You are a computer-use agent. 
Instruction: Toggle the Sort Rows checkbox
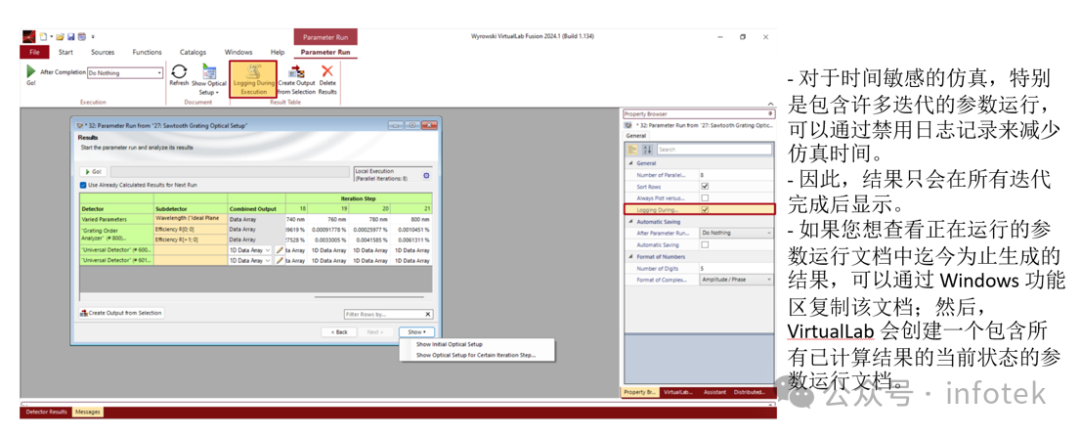tap(705, 186)
